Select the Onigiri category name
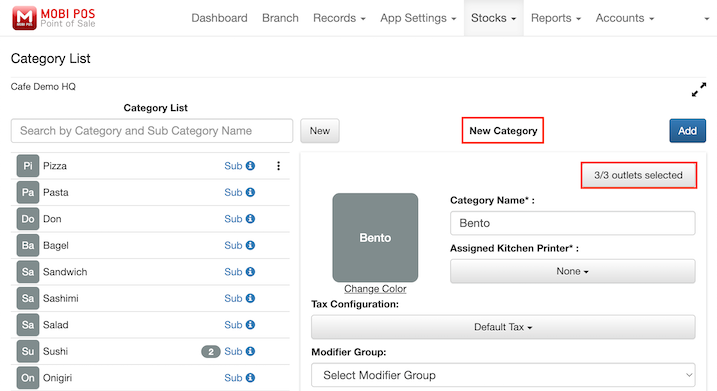The image size is (717, 391). tap(58, 378)
